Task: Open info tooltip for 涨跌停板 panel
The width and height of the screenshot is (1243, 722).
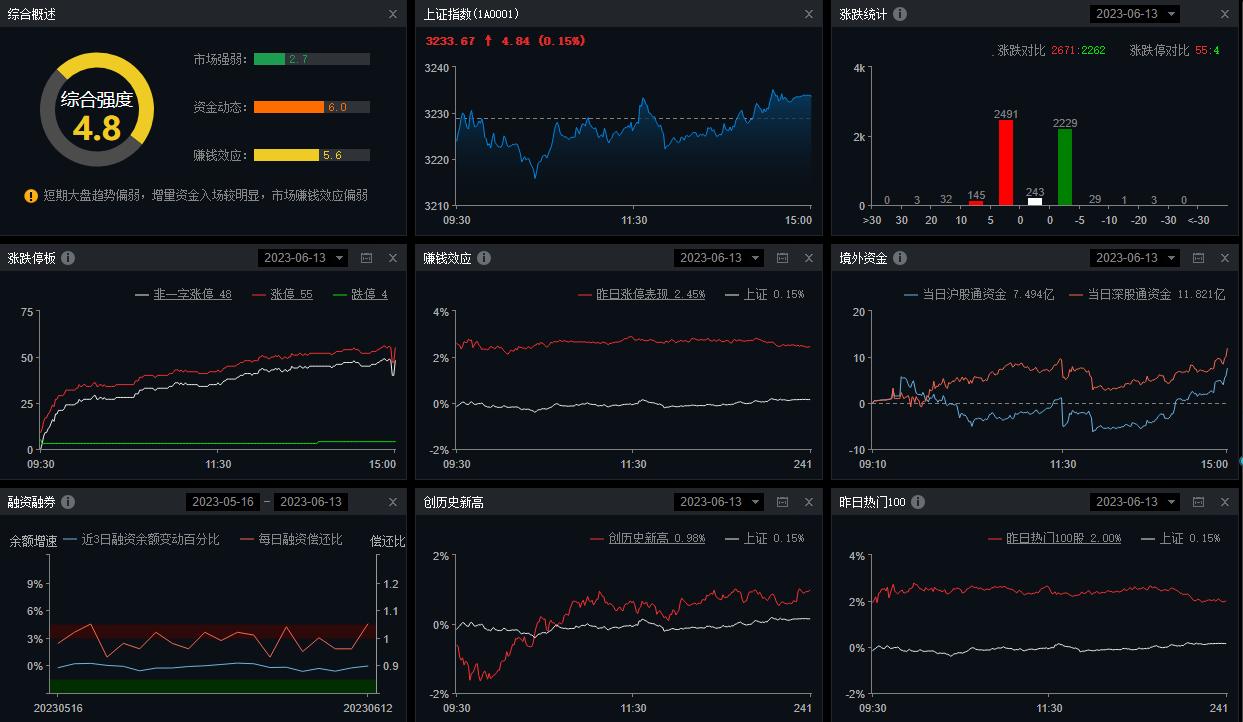Action: coord(68,258)
